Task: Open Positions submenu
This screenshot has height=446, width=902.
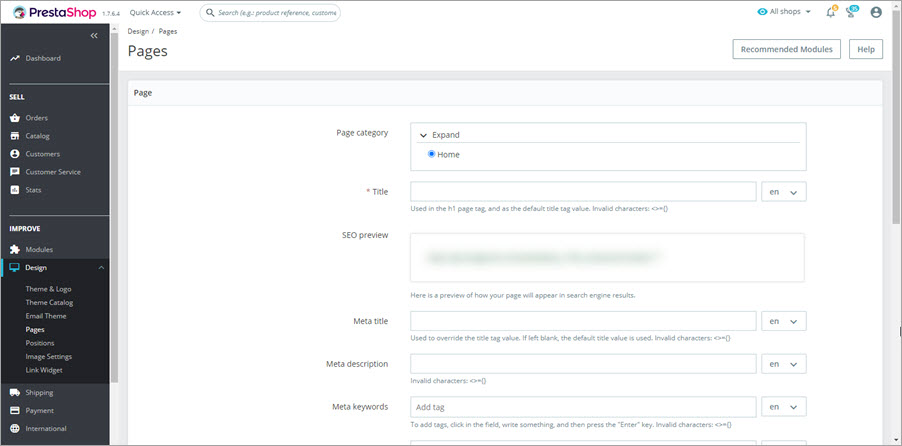Action: (40, 343)
